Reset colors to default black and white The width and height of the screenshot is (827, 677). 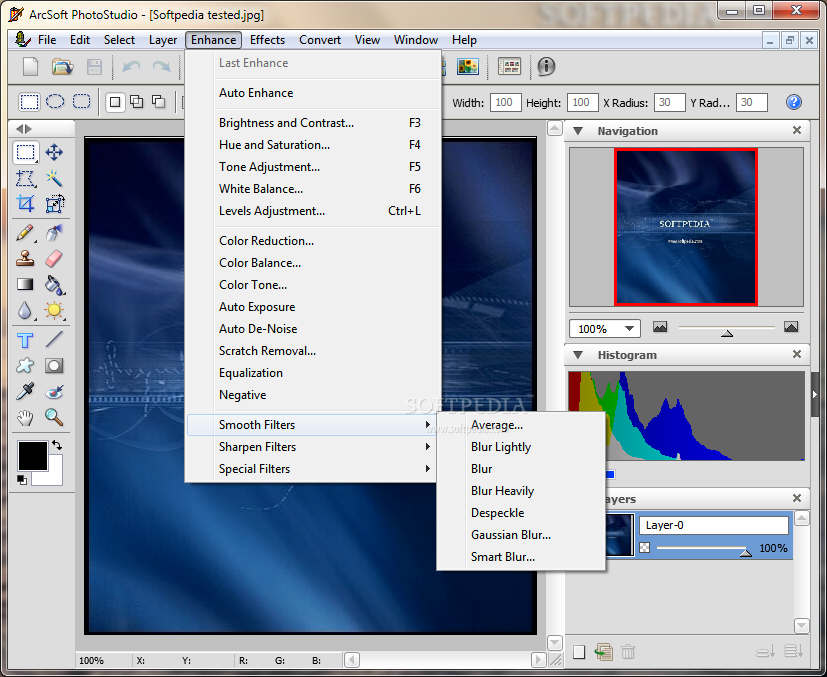point(22,480)
